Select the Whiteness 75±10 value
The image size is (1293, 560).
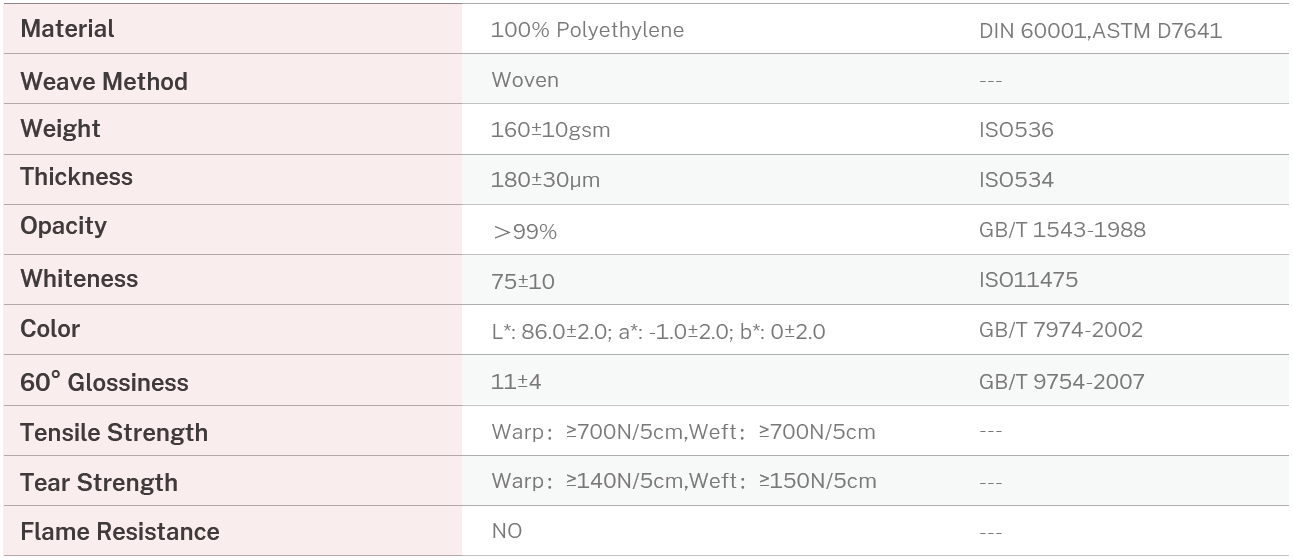pyautogui.click(x=522, y=282)
